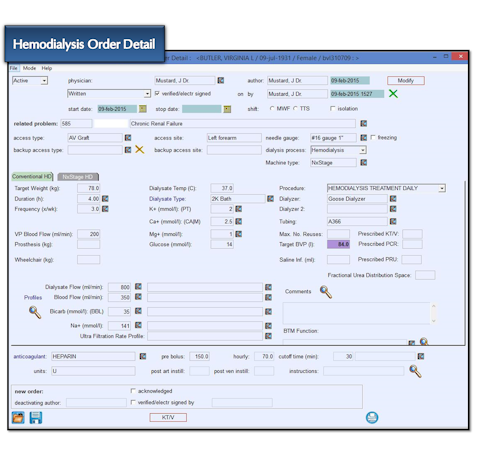Select the MWF shift radio button
The width and height of the screenshot is (477, 450).
click(x=272, y=109)
